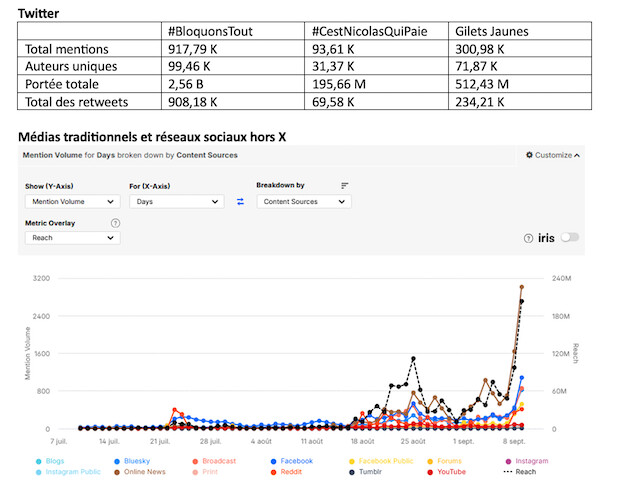This screenshot has width=618, height=487.
Task: Open the Metric Overlay Reach dropdown
Action: (x=72, y=238)
